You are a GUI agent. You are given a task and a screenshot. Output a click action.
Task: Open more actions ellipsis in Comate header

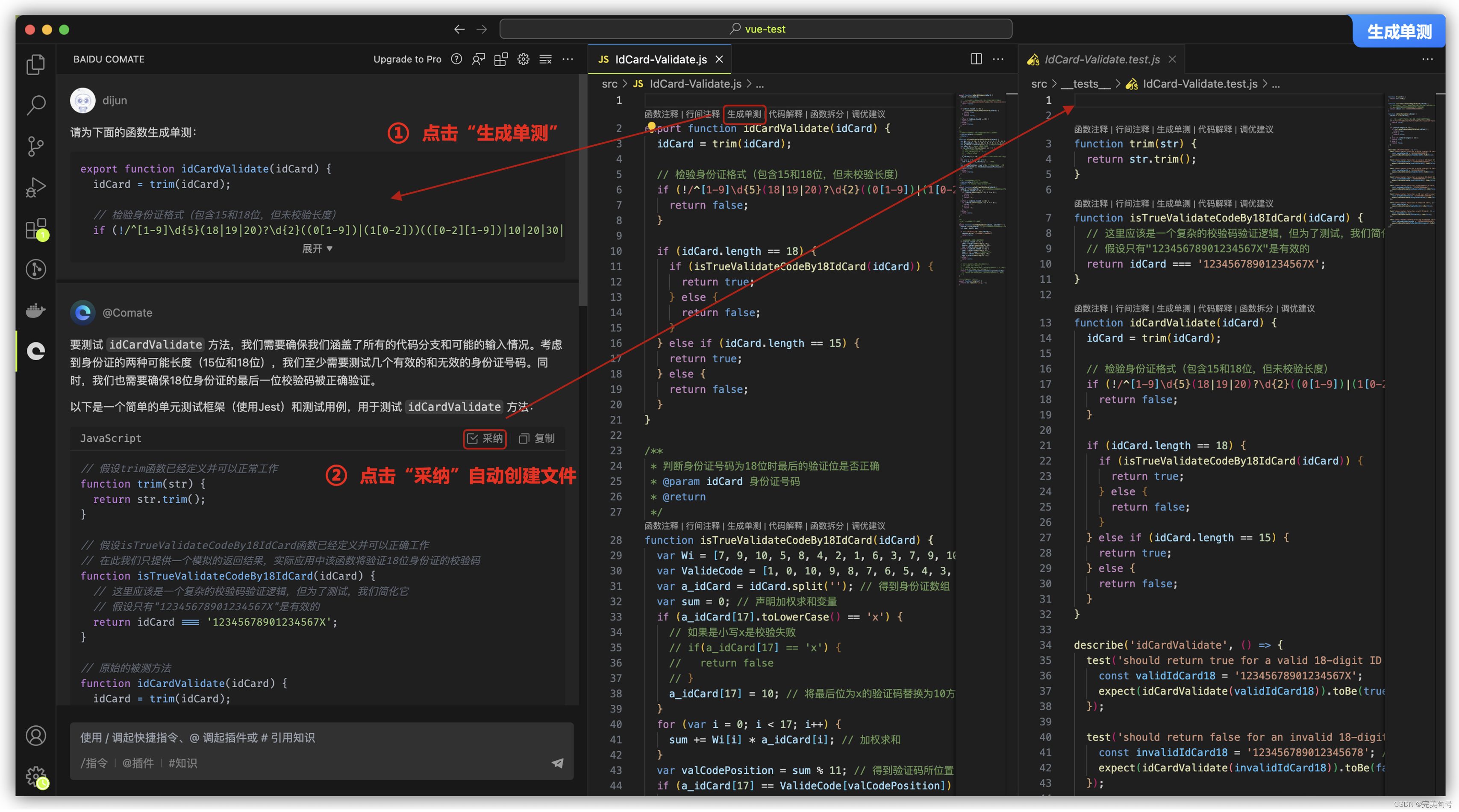tap(568, 59)
